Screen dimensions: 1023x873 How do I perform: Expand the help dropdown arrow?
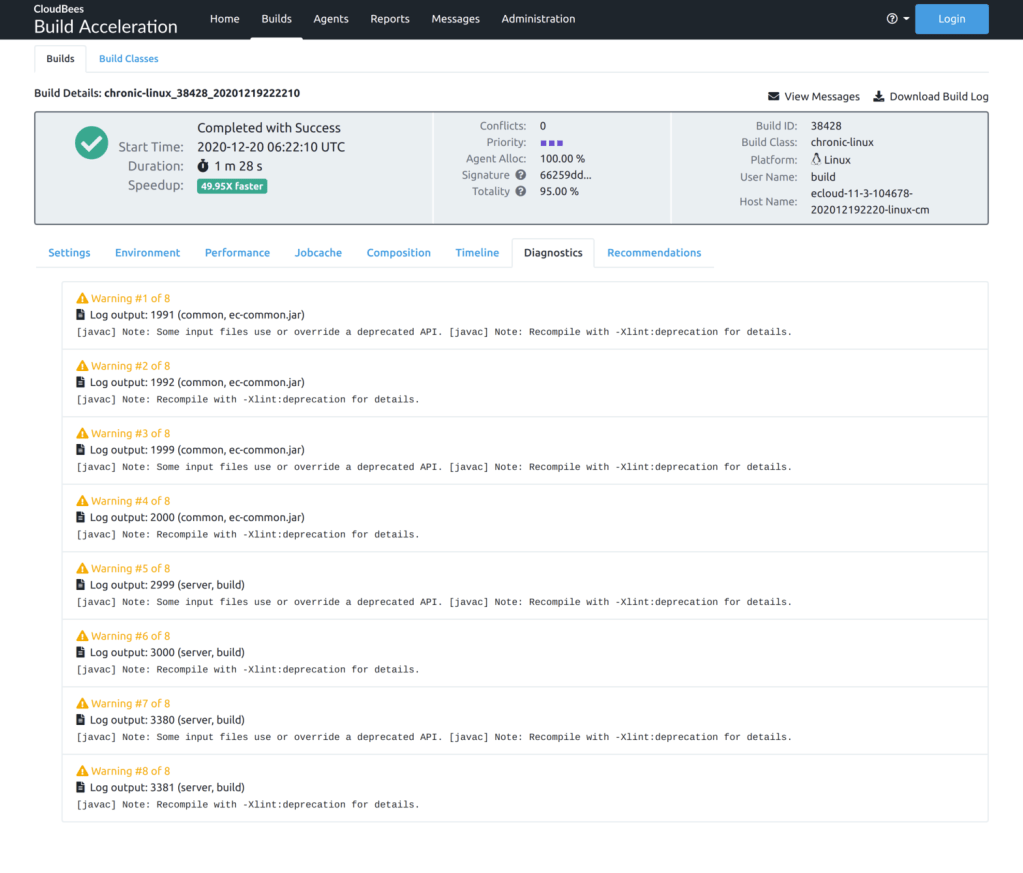(906, 19)
